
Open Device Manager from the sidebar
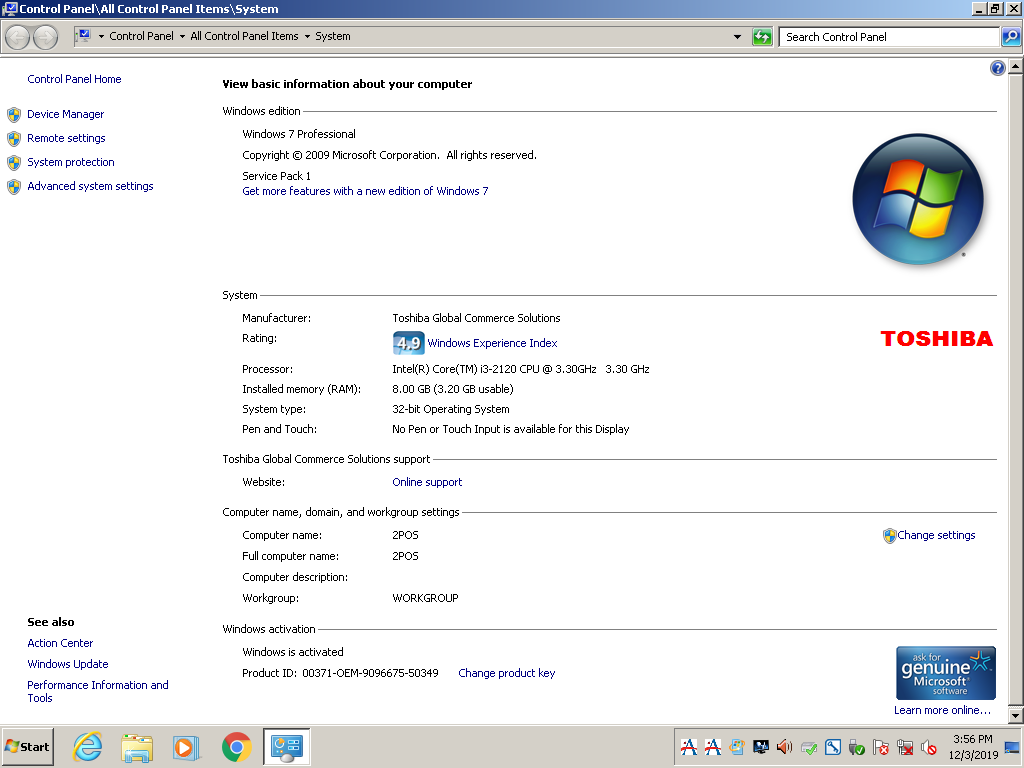pos(65,114)
